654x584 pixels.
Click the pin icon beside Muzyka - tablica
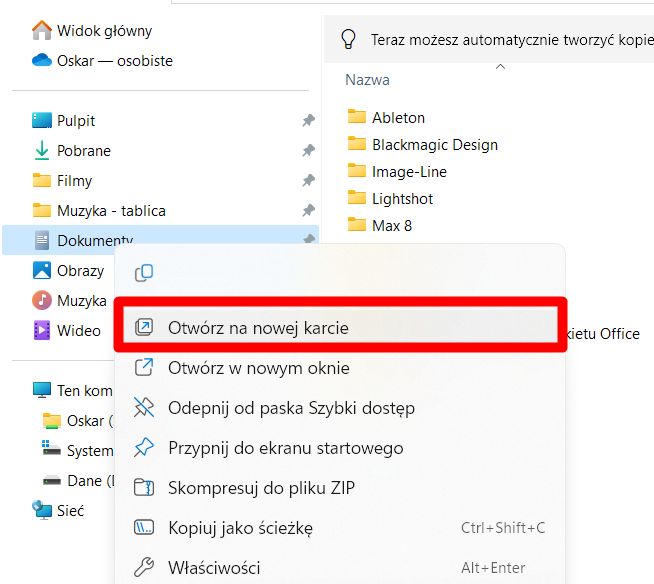(x=308, y=211)
